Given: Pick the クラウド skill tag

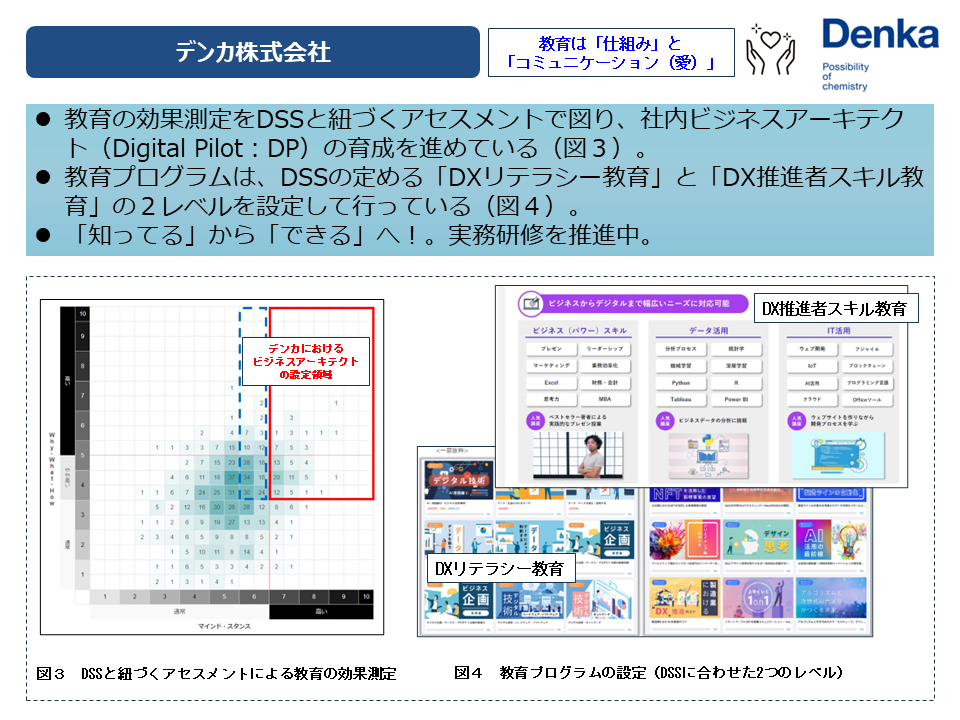Looking at the screenshot, I should (x=812, y=399).
